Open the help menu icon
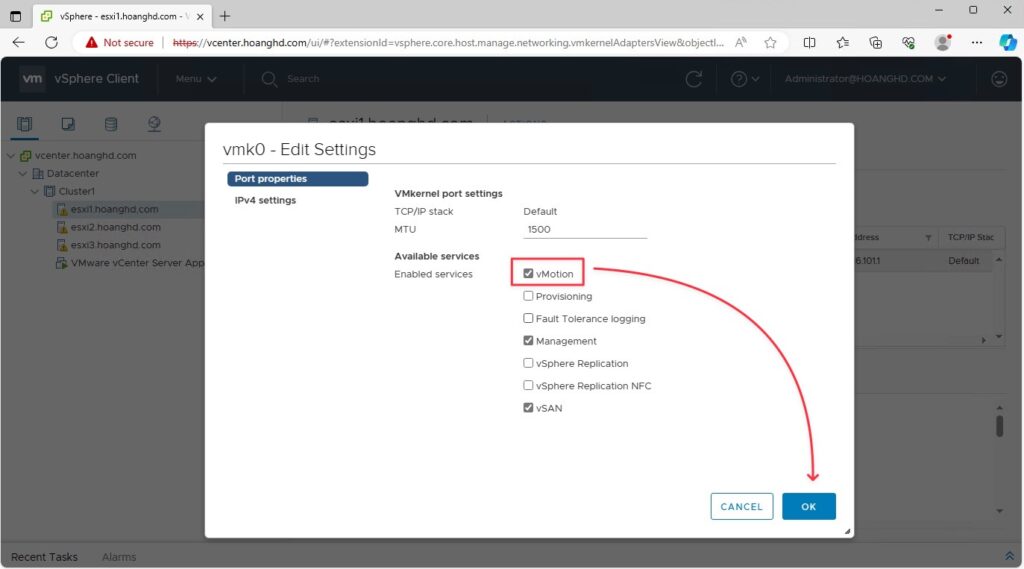This screenshot has width=1024, height=569. click(x=744, y=79)
